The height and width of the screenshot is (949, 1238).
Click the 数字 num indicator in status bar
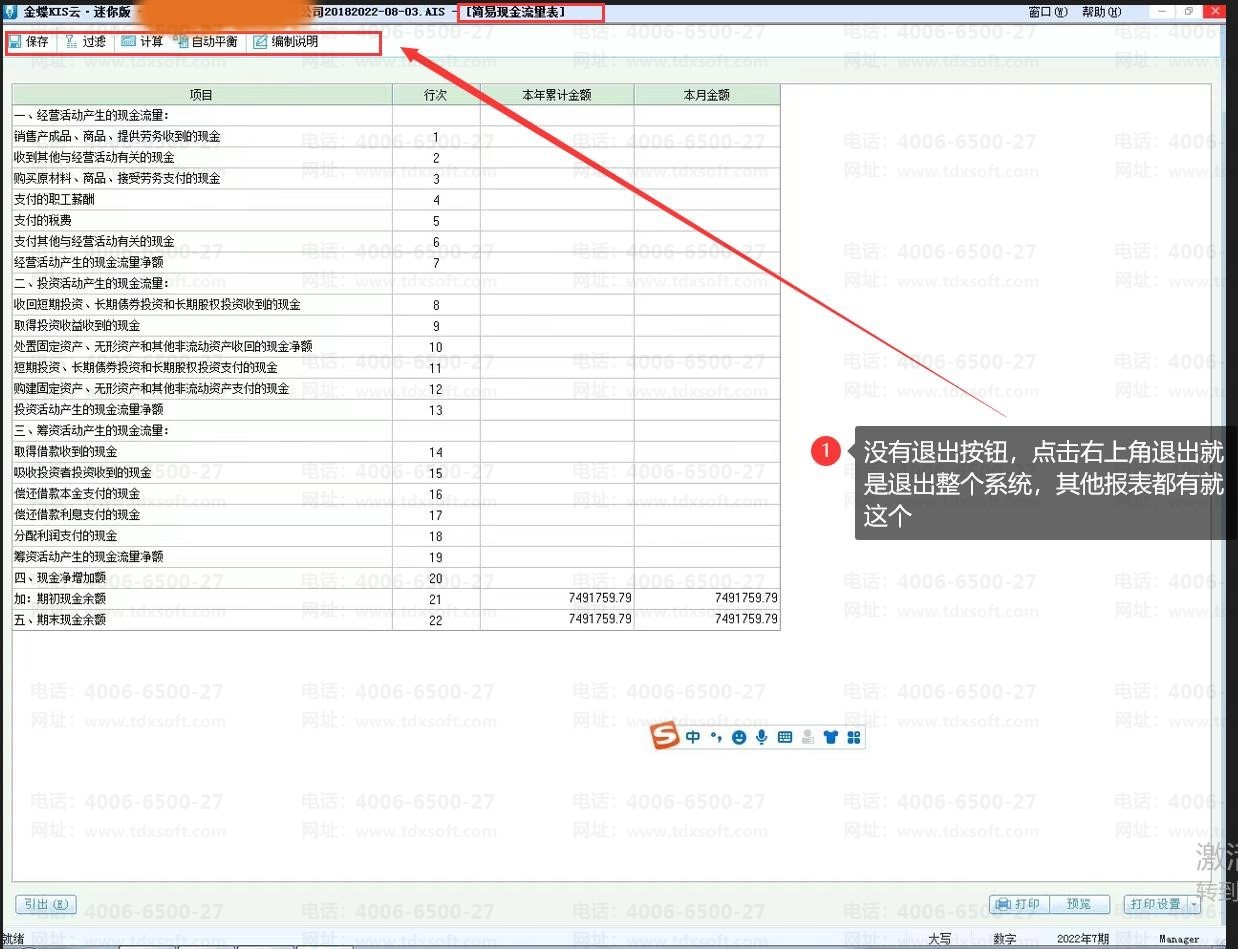point(1004,939)
